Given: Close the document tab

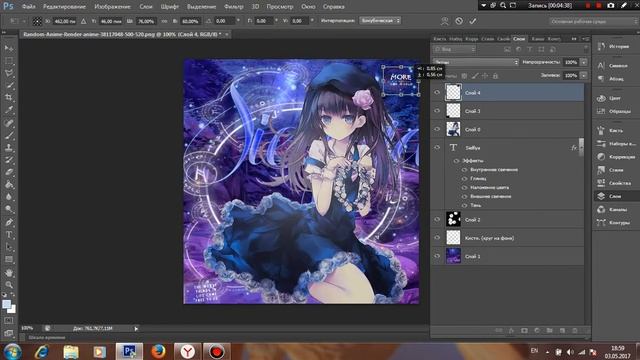Looking at the screenshot, I should [x=227, y=35].
